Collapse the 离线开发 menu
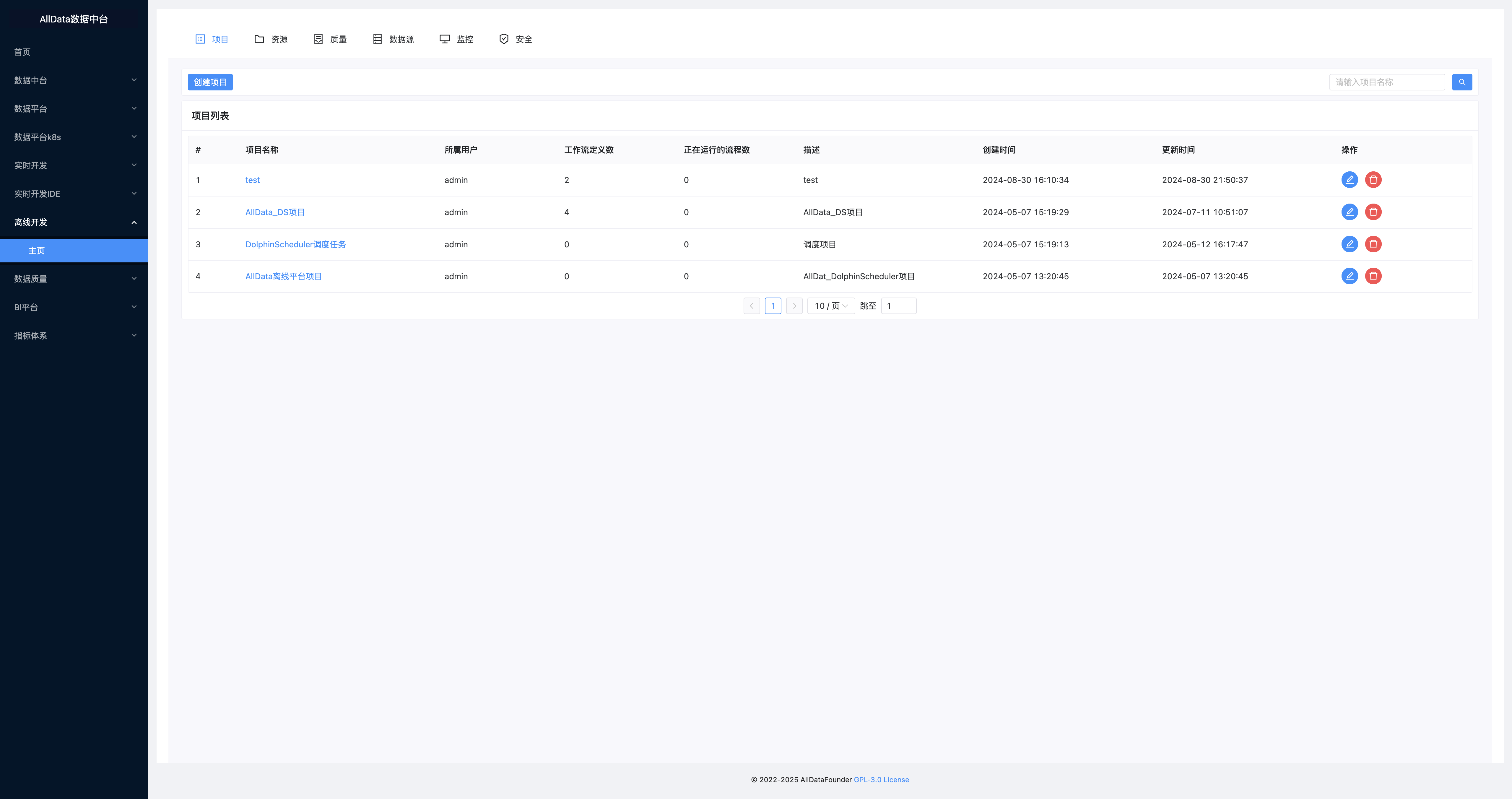Screen dimensions: 1512x799 tap(74, 222)
